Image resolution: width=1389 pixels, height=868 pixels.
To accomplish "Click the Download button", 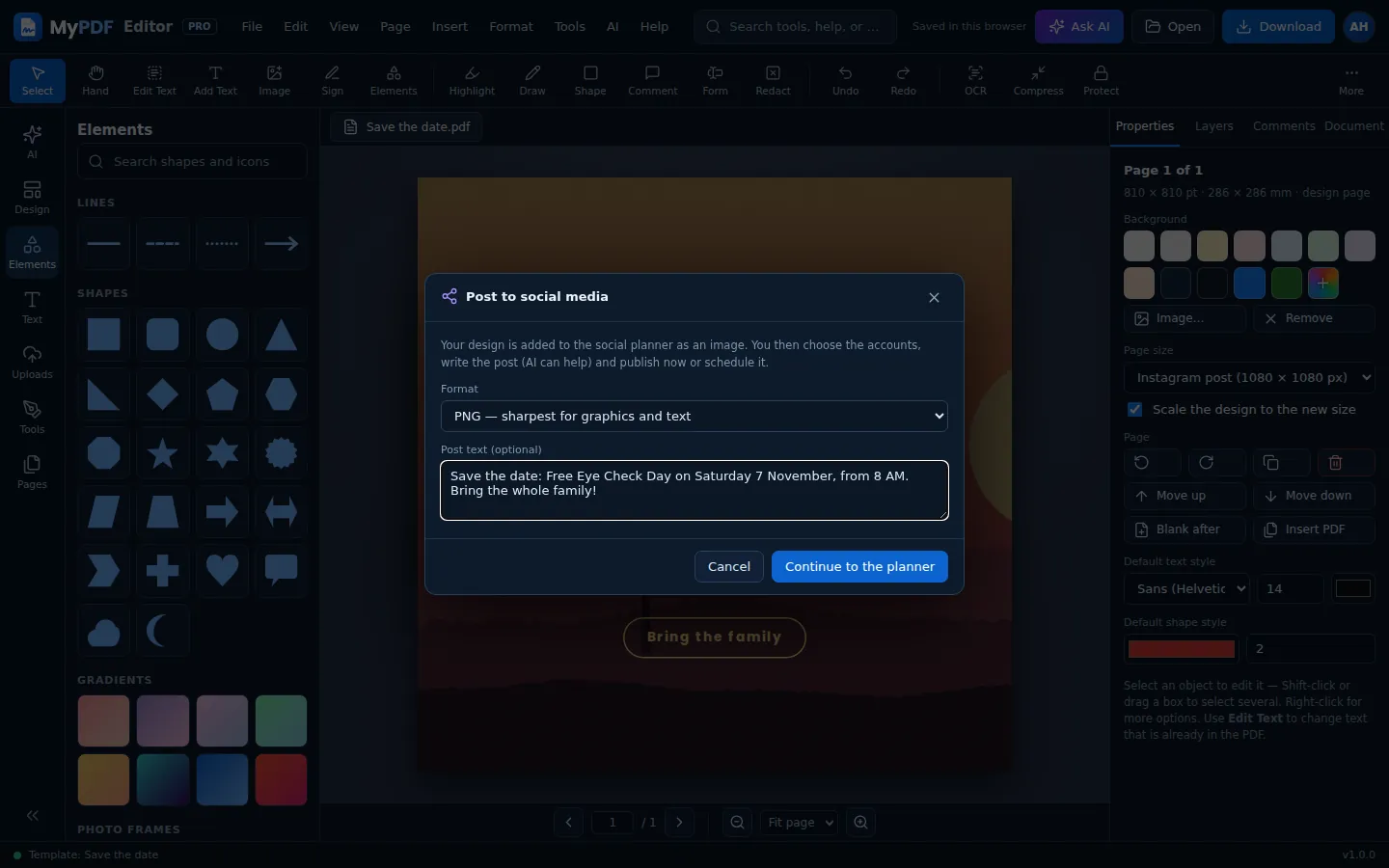I will (x=1278, y=27).
